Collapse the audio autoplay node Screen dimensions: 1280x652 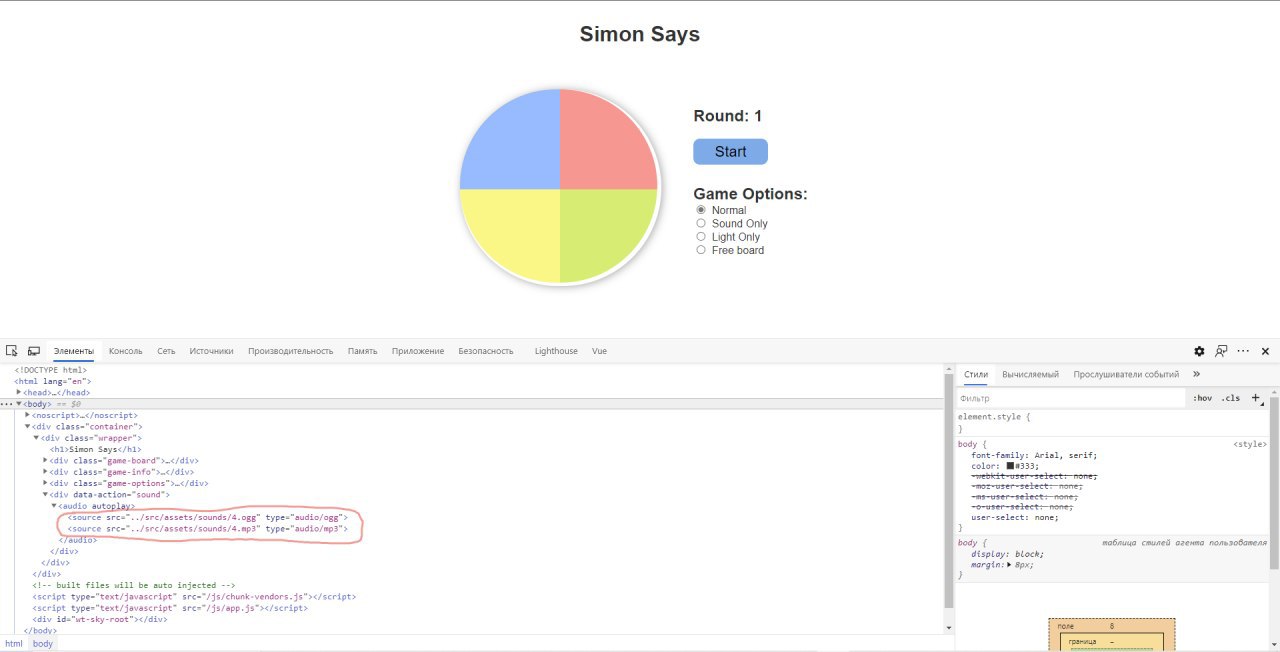[54, 506]
